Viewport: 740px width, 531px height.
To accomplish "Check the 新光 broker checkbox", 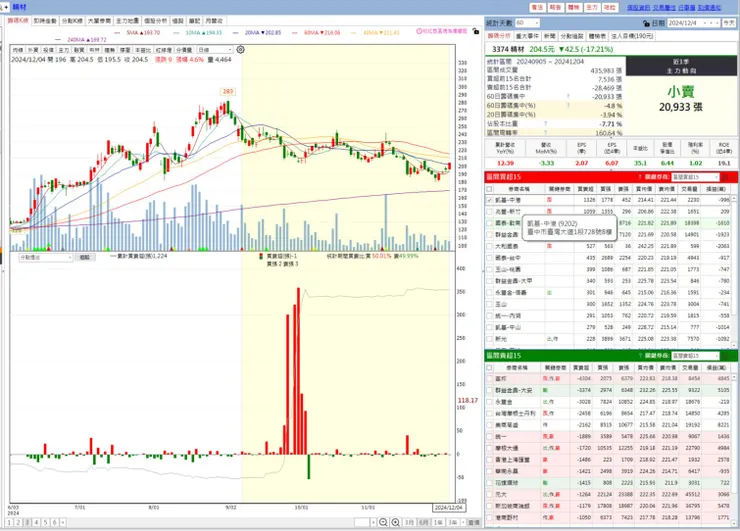I will 489,339.
